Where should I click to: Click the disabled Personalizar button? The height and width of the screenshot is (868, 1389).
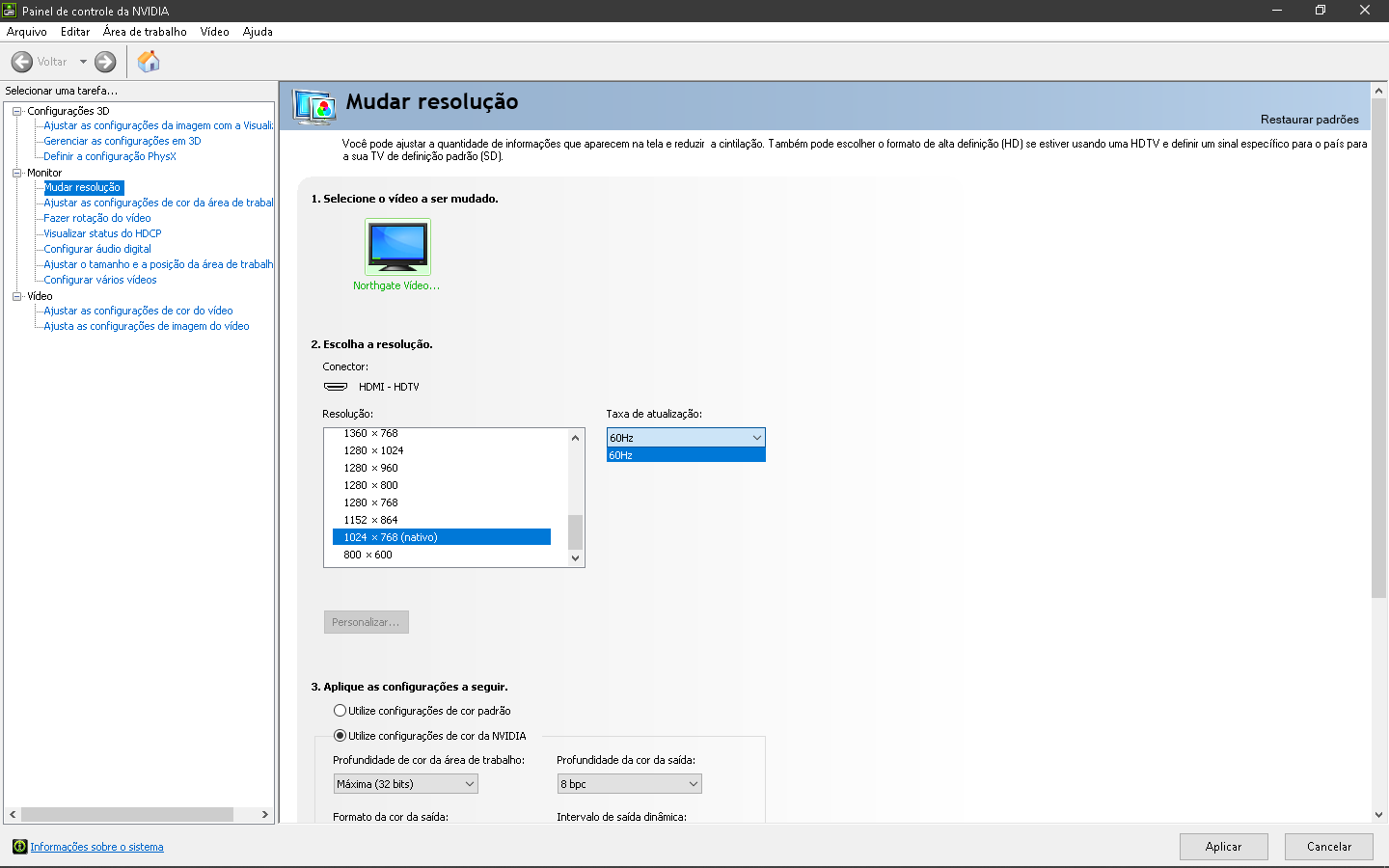point(367,622)
